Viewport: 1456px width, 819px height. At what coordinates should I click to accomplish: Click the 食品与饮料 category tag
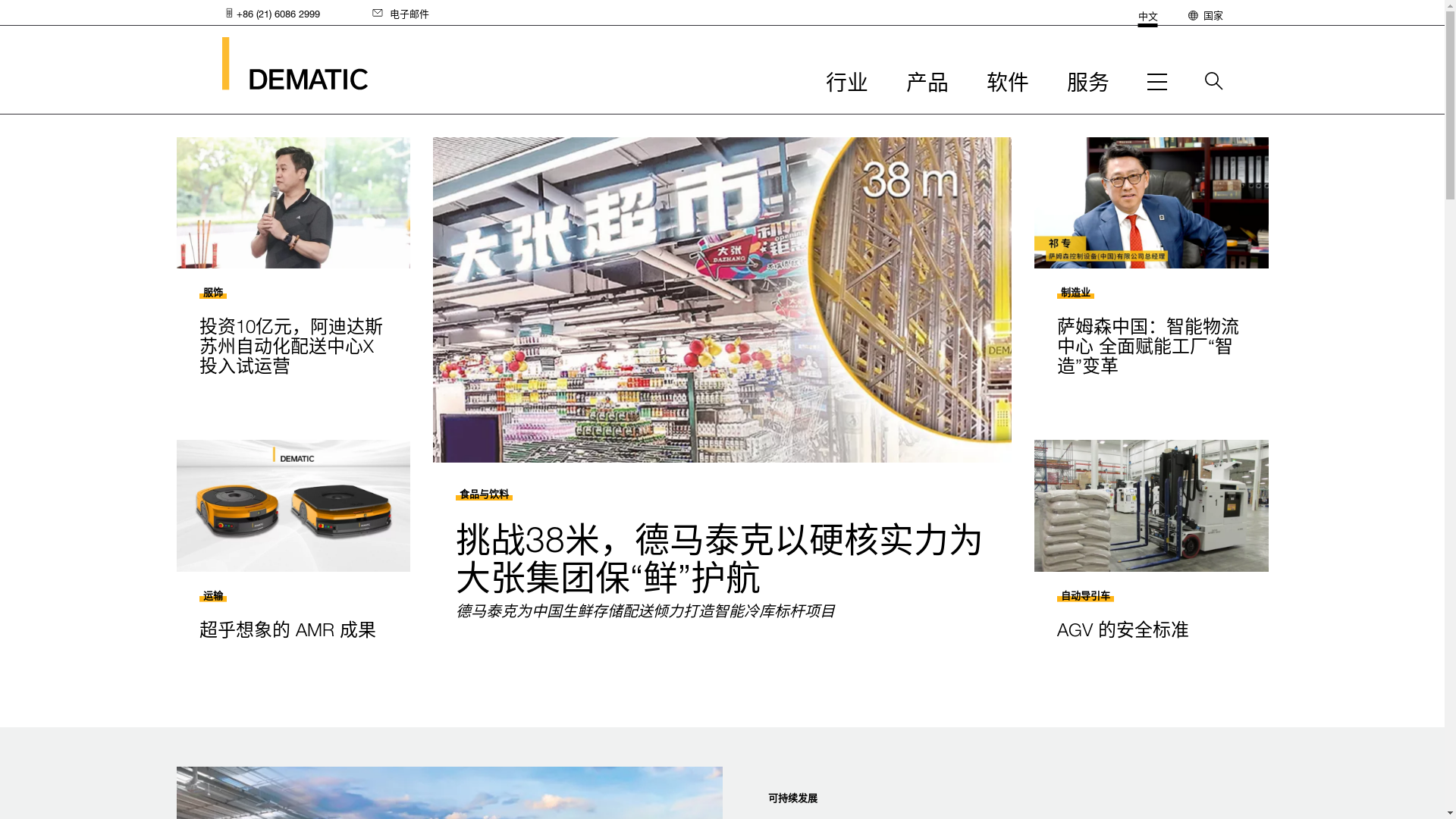point(484,494)
